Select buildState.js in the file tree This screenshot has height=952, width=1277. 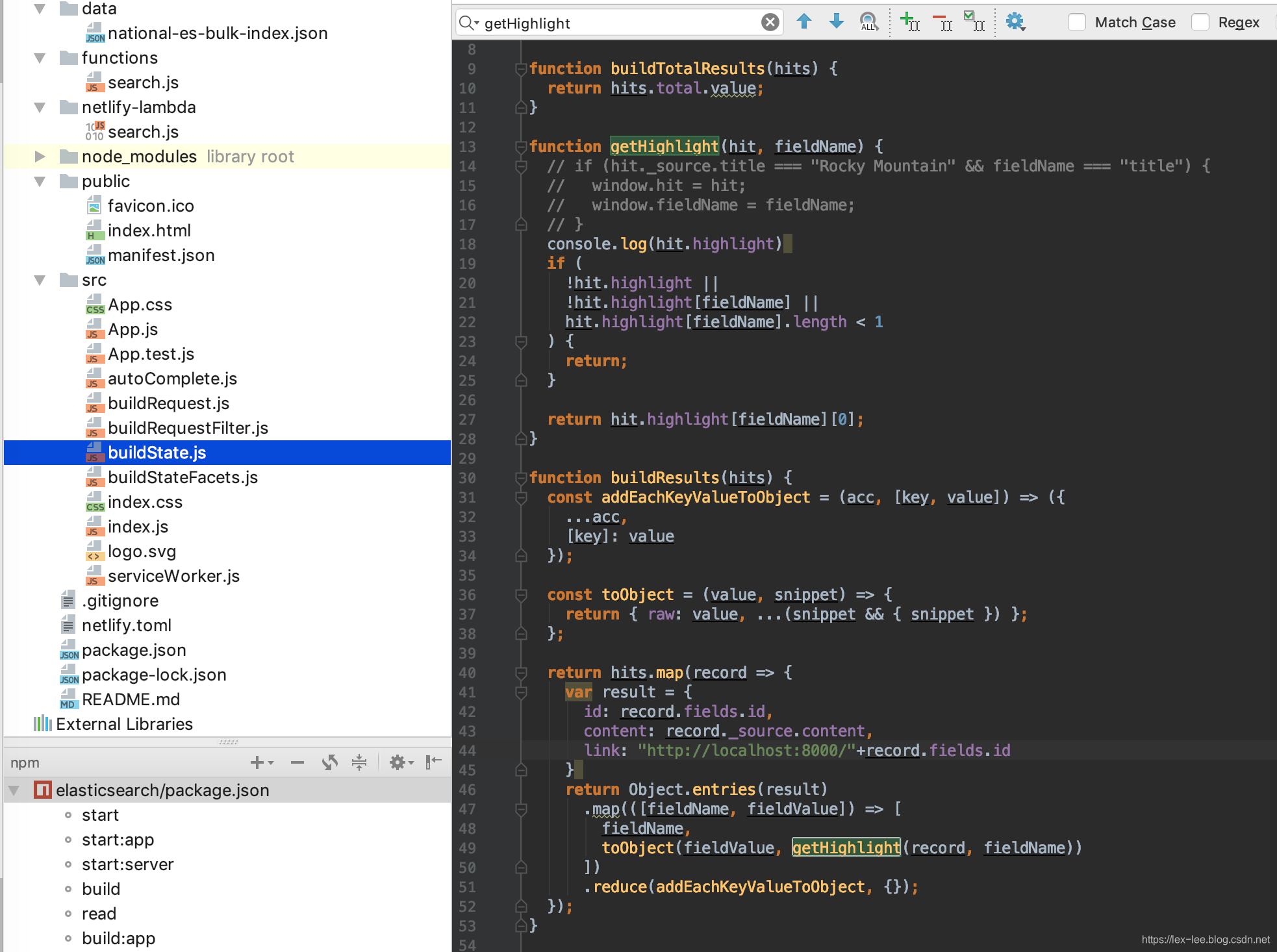tap(156, 452)
